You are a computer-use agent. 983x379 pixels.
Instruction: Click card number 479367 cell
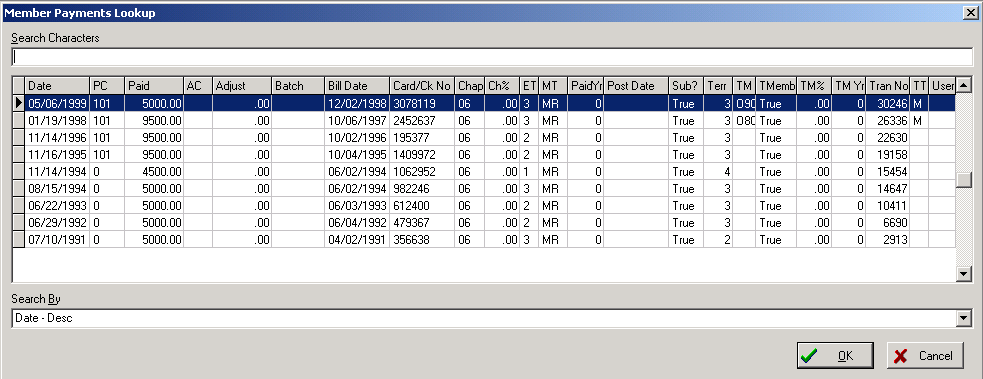[422, 222]
